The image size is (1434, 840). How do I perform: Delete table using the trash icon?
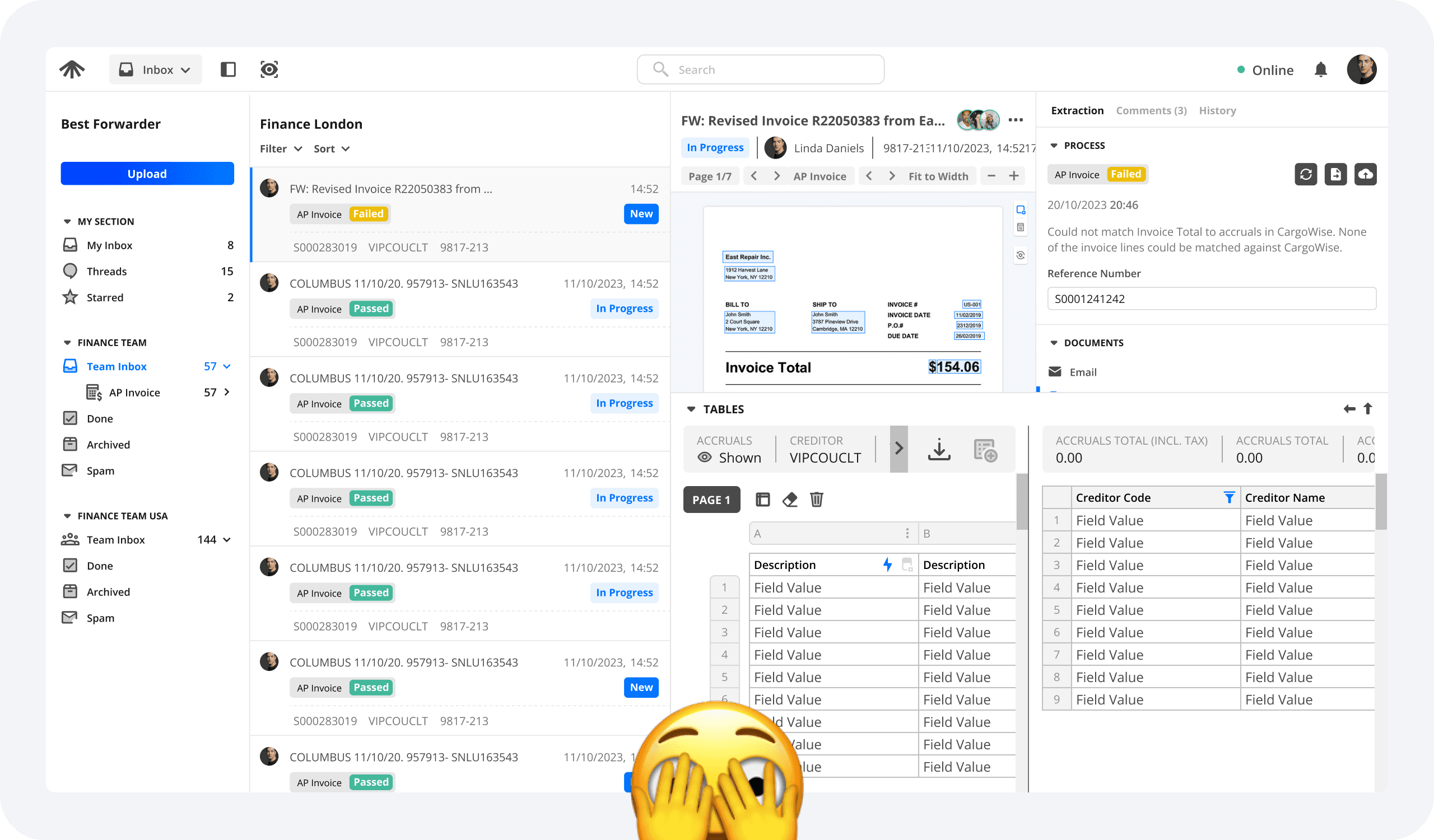pyautogui.click(x=816, y=500)
